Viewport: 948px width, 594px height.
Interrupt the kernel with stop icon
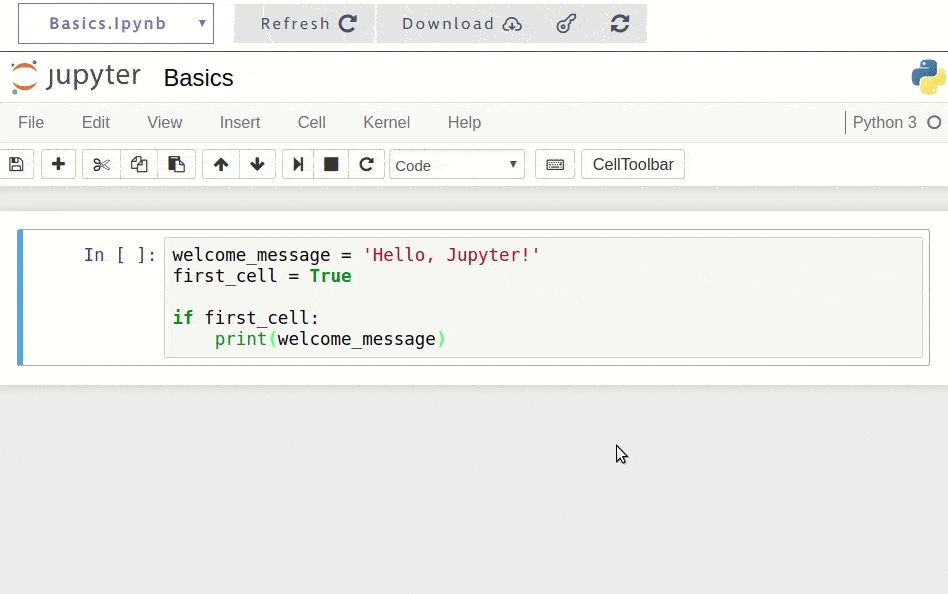click(x=331, y=164)
